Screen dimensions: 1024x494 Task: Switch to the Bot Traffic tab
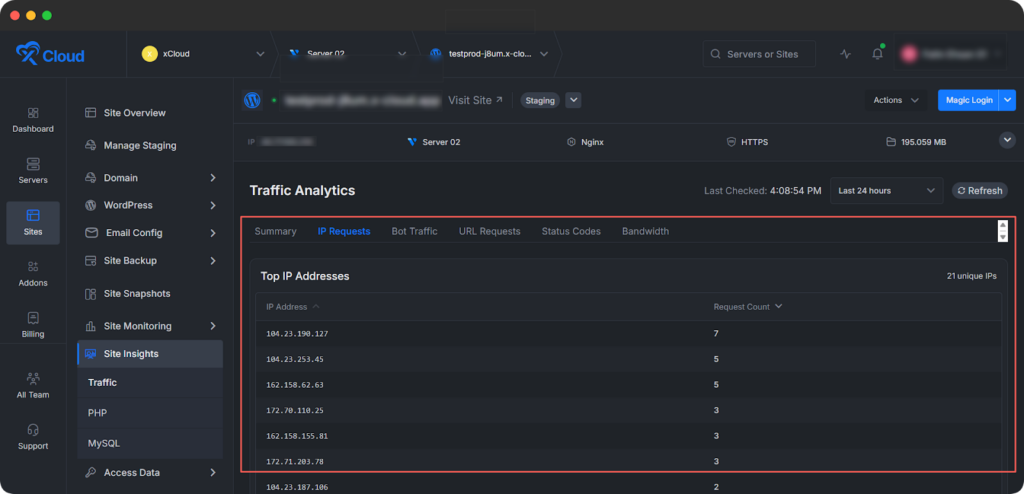(414, 231)
